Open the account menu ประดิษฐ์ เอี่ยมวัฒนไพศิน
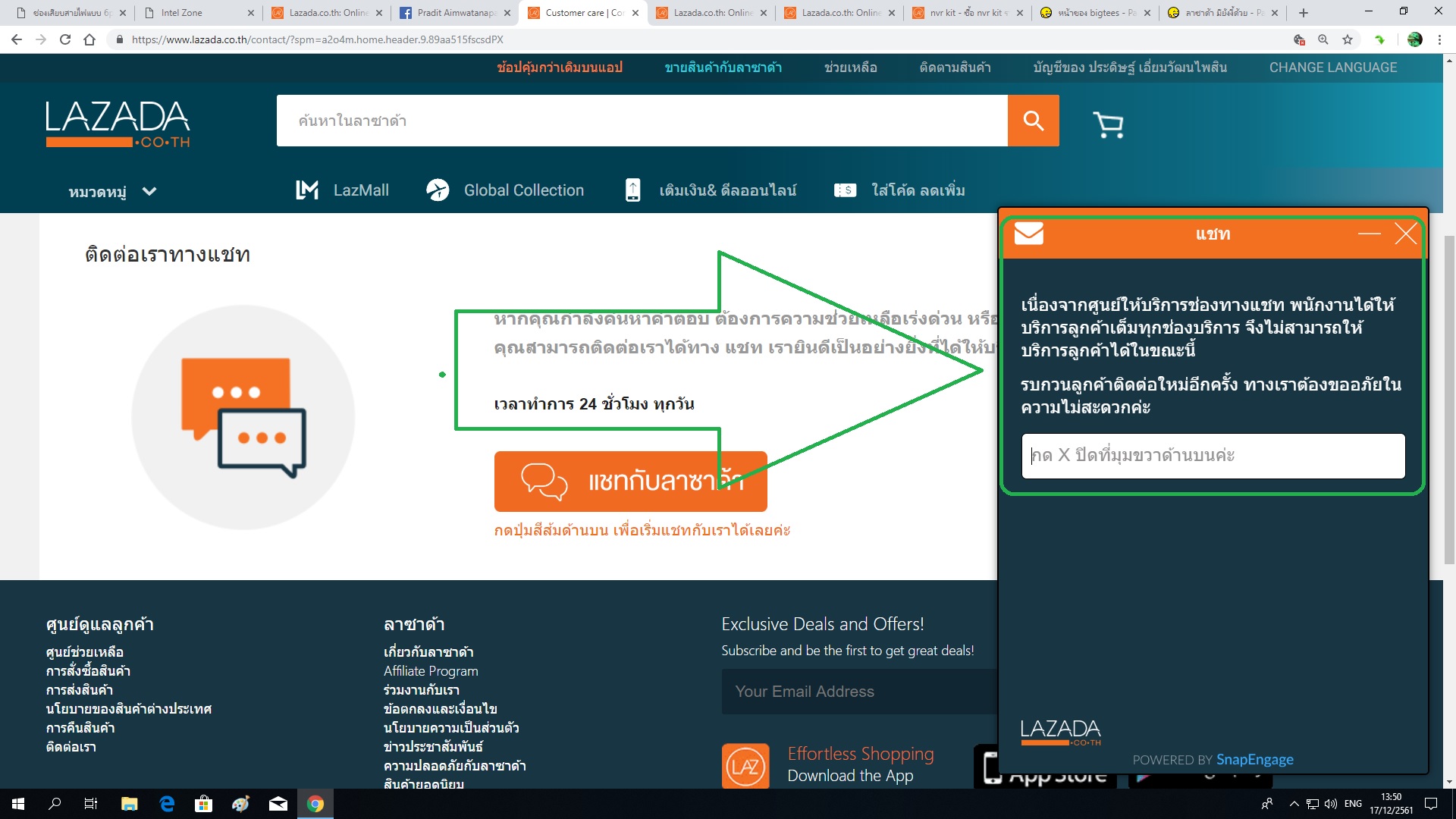 tap(1129, 67)
